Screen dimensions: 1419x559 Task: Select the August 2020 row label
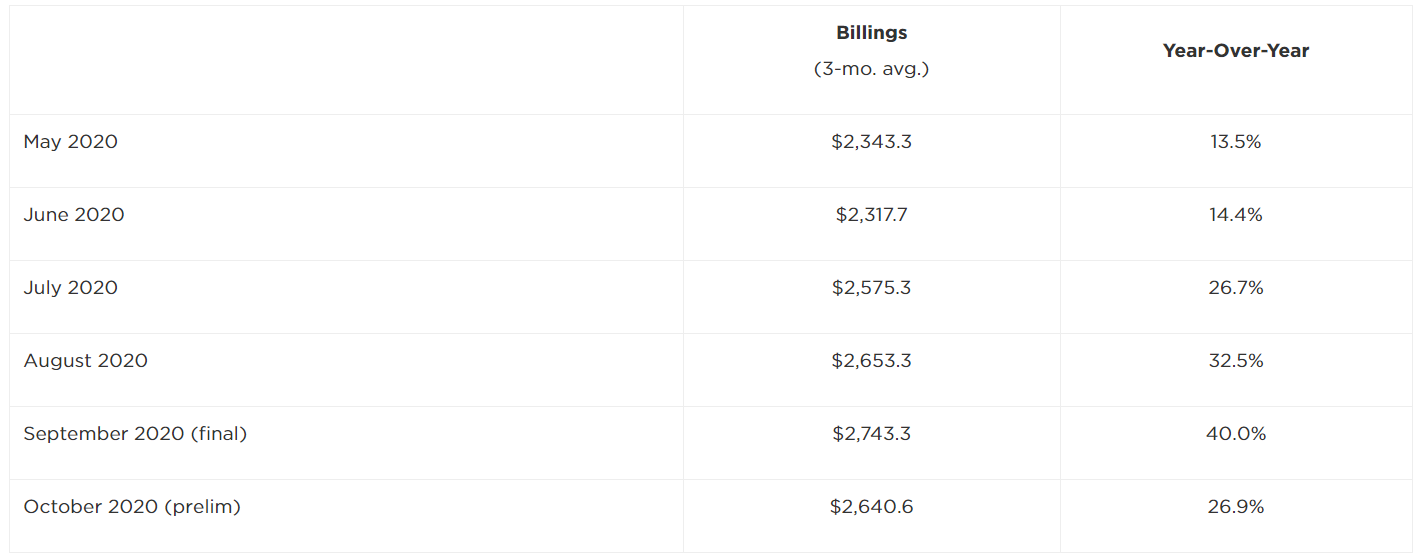(86, 361)
